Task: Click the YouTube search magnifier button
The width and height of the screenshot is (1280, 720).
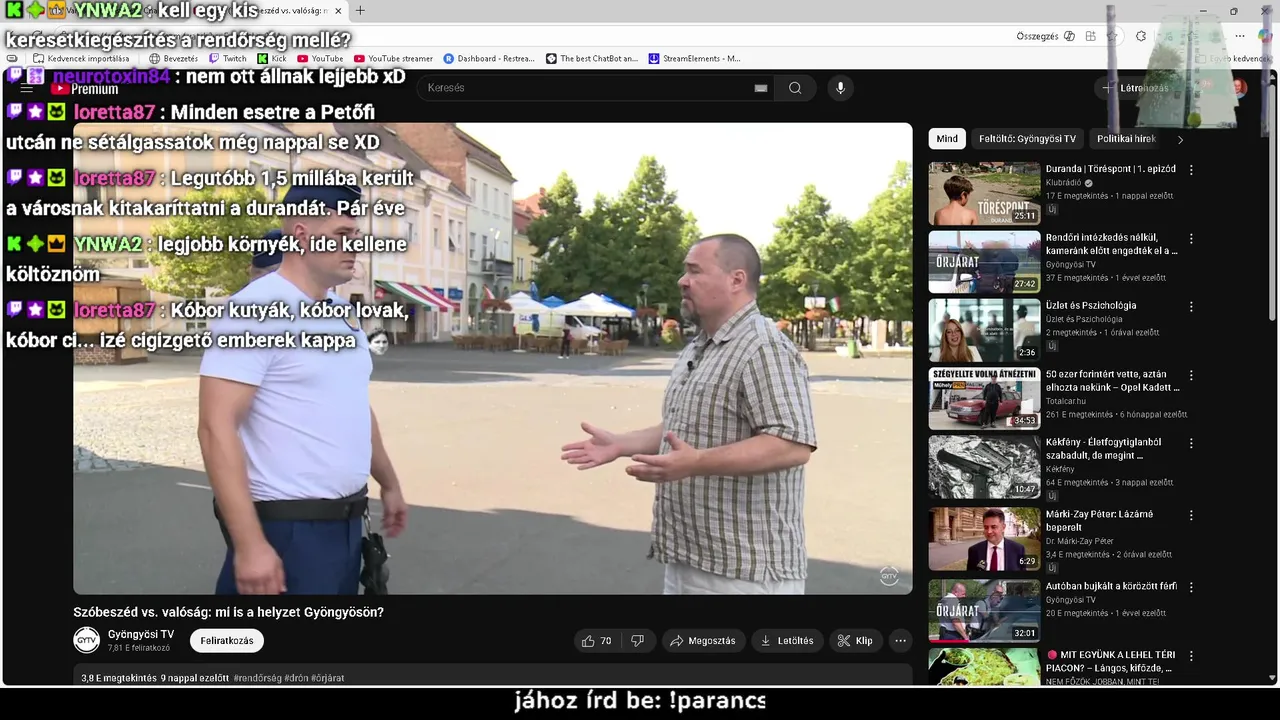Action: 795,88
